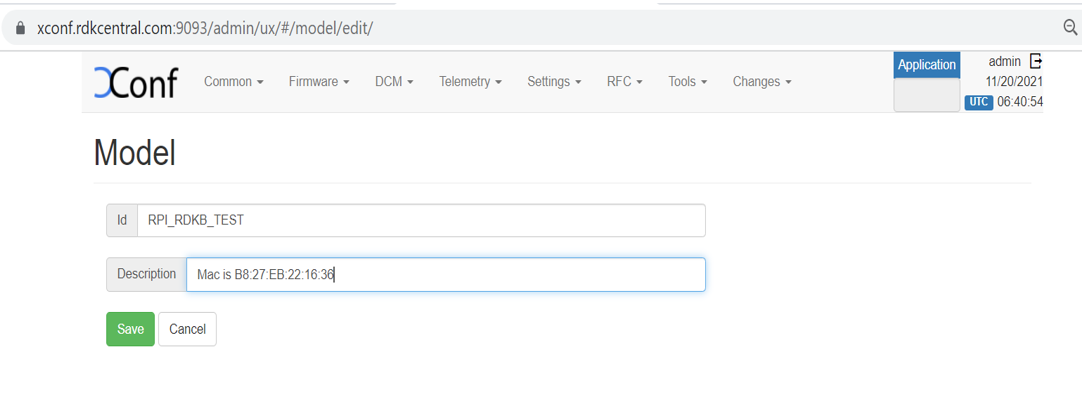The image size is (1085, 418).
Task: Click the logout icon beside admin
Action: tap(1036, 62)
